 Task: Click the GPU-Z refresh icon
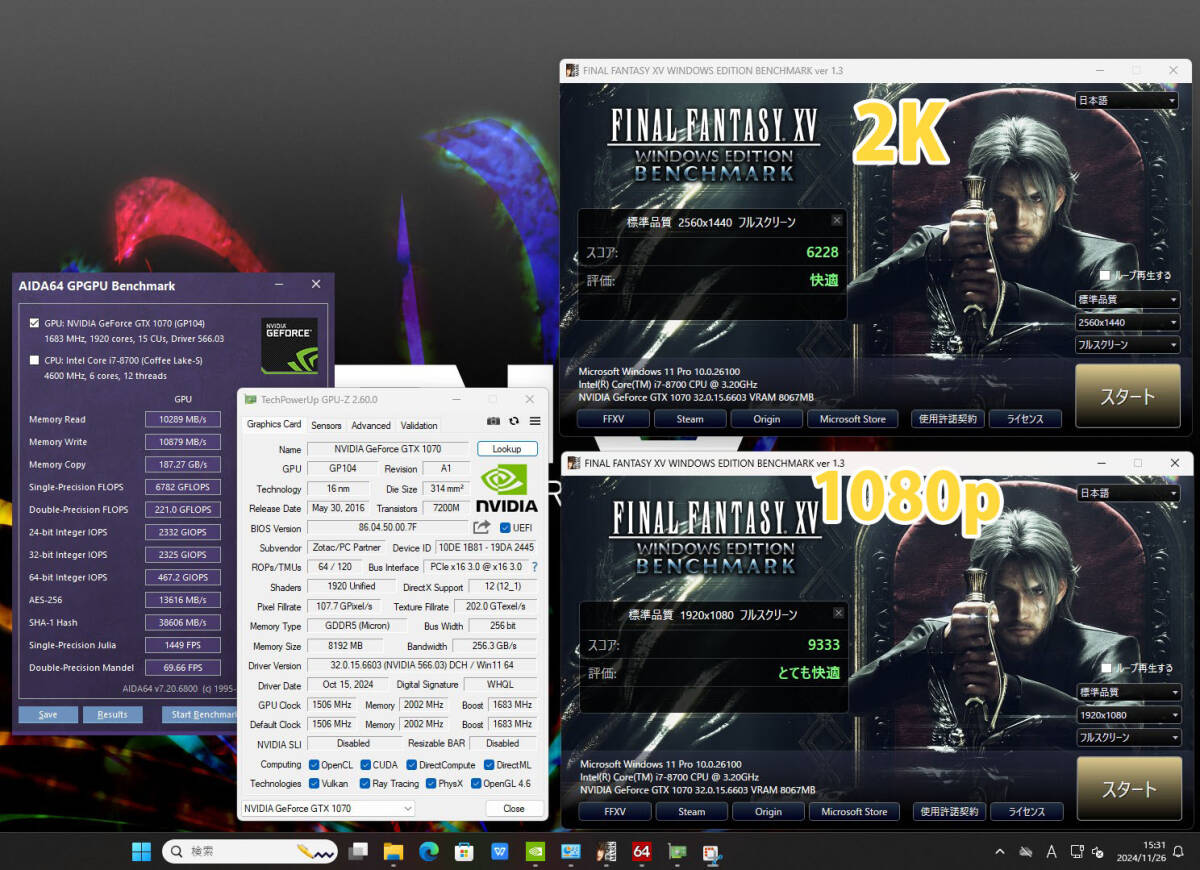(x=514, y=423)
